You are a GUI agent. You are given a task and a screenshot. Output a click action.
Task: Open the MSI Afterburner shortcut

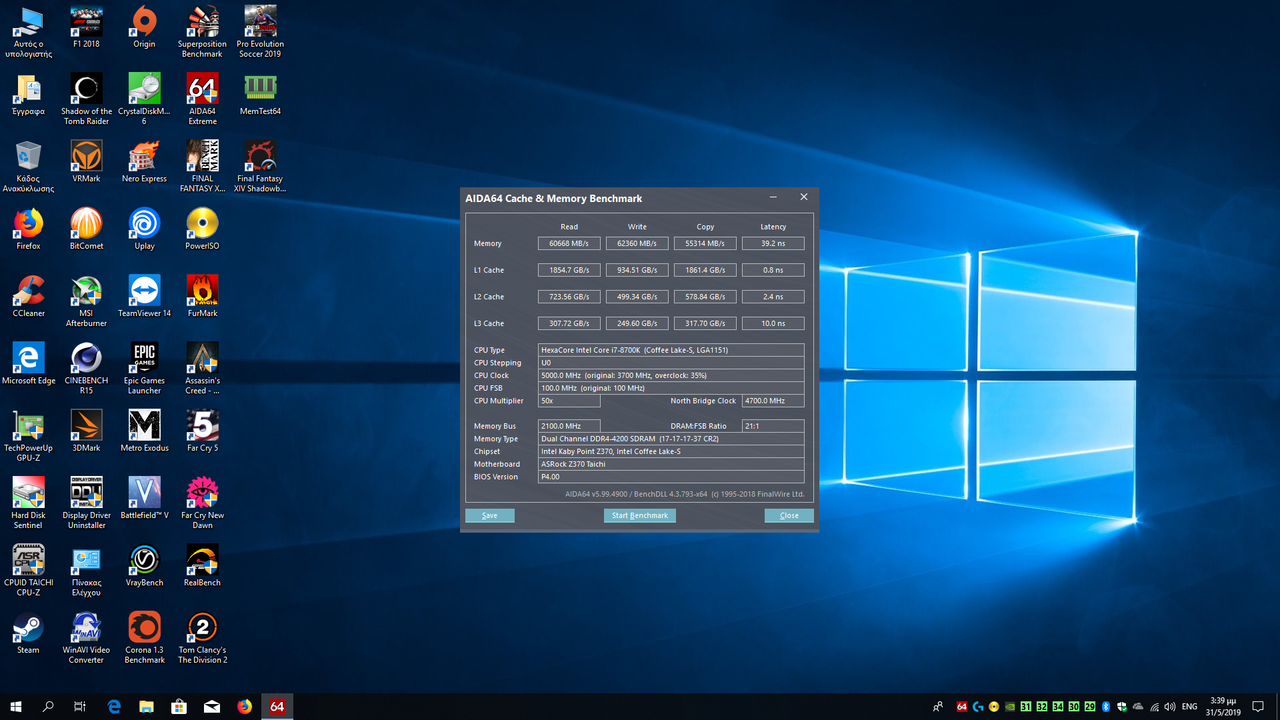click(86, 300)
